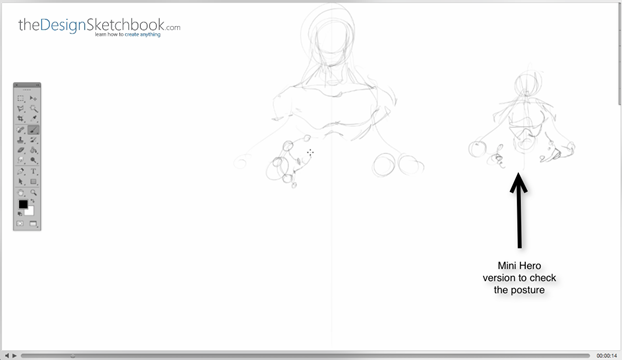Reset to default foreground/background colors
The width and height of the screenshot is (622, 360).
[x=20, y=214]
